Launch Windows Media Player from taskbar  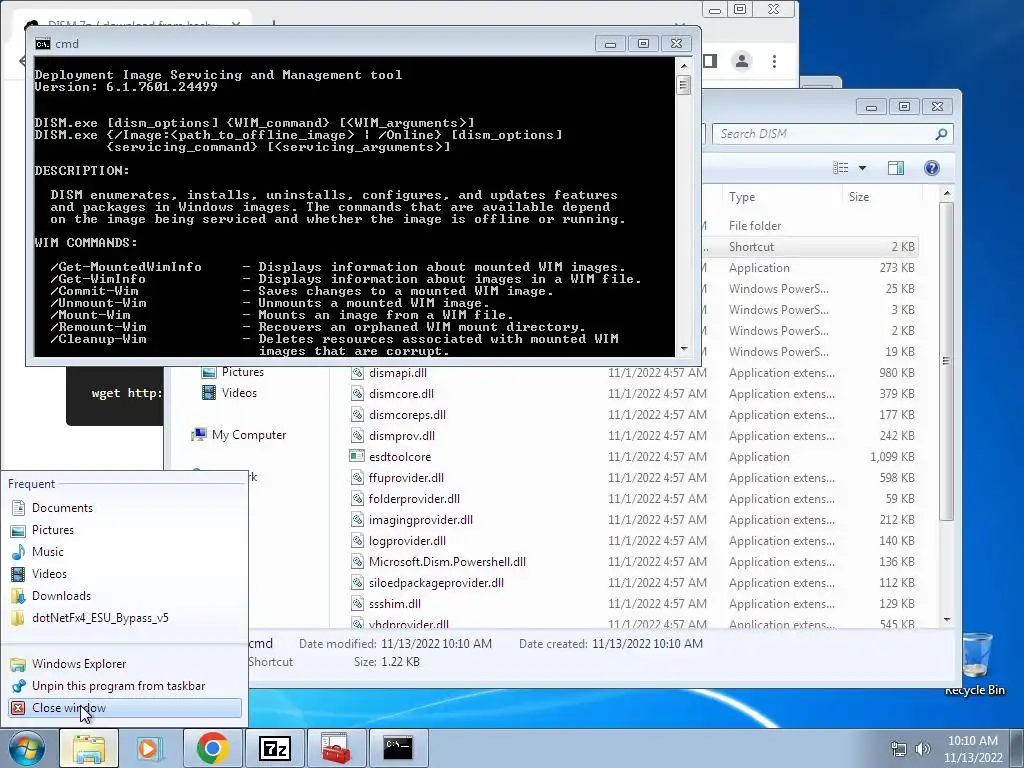point(150,748)
